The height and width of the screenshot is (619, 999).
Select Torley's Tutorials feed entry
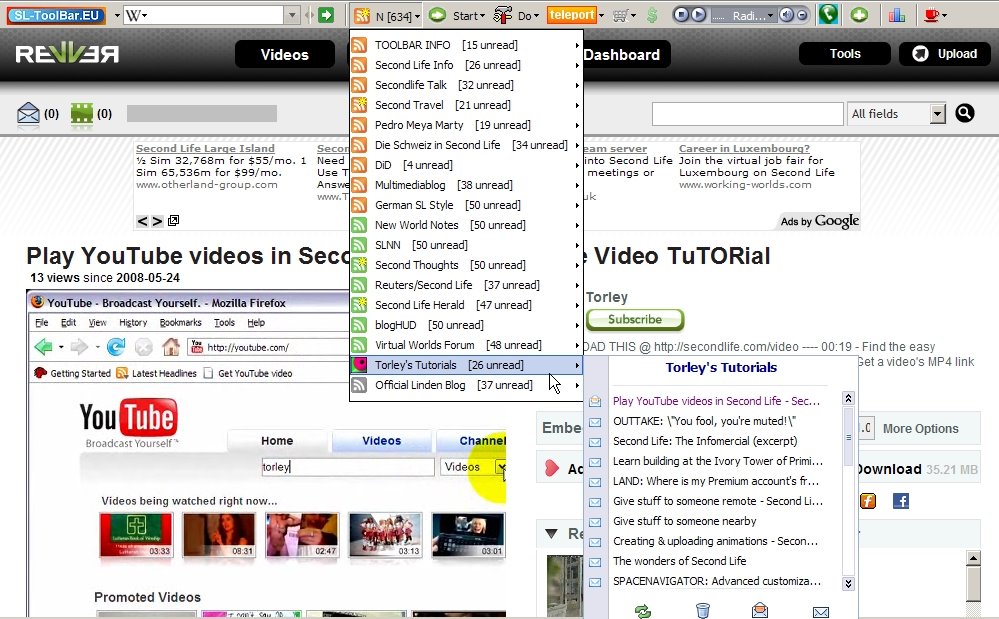coord(466,365)
